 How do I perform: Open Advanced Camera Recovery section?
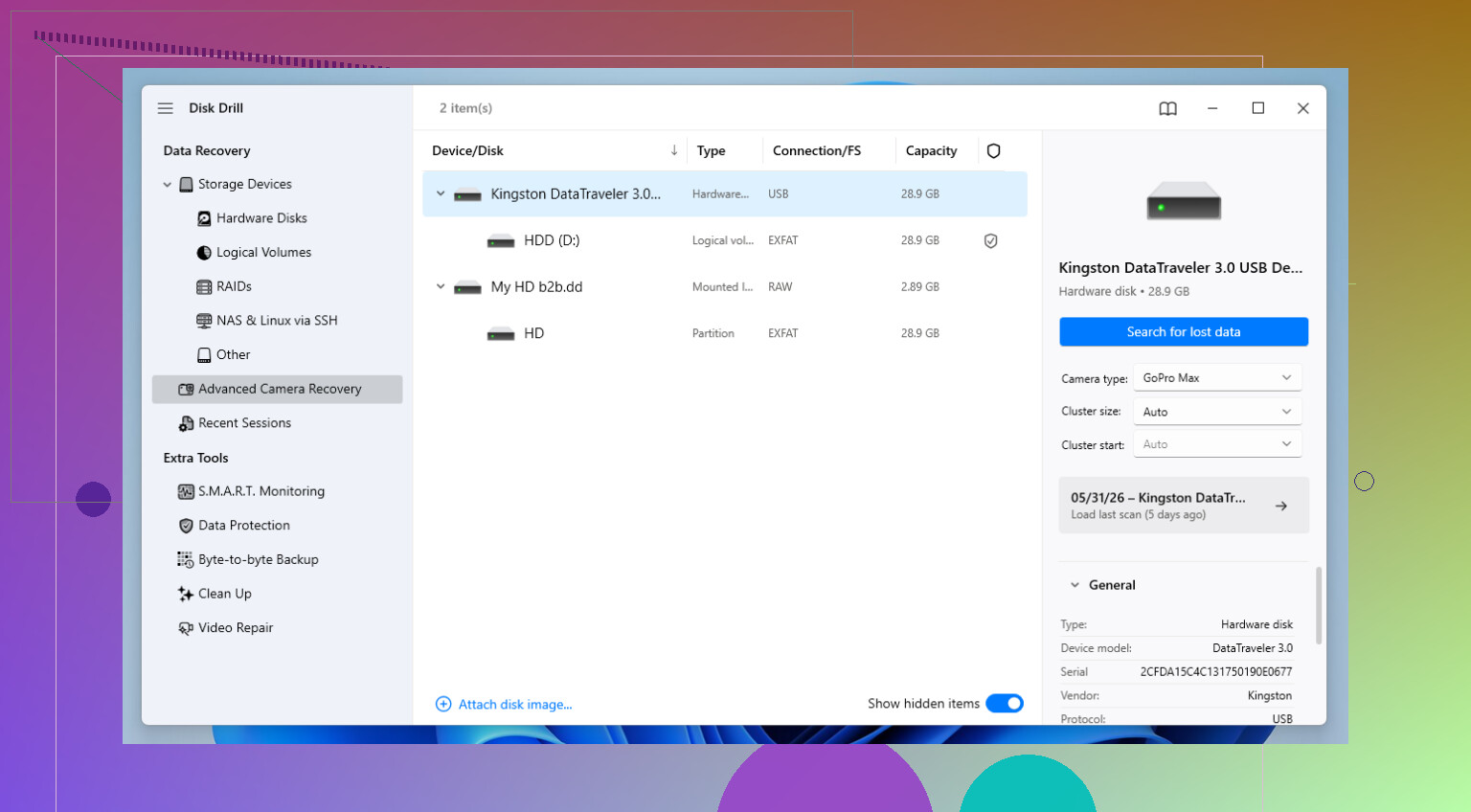coord(277,389)
